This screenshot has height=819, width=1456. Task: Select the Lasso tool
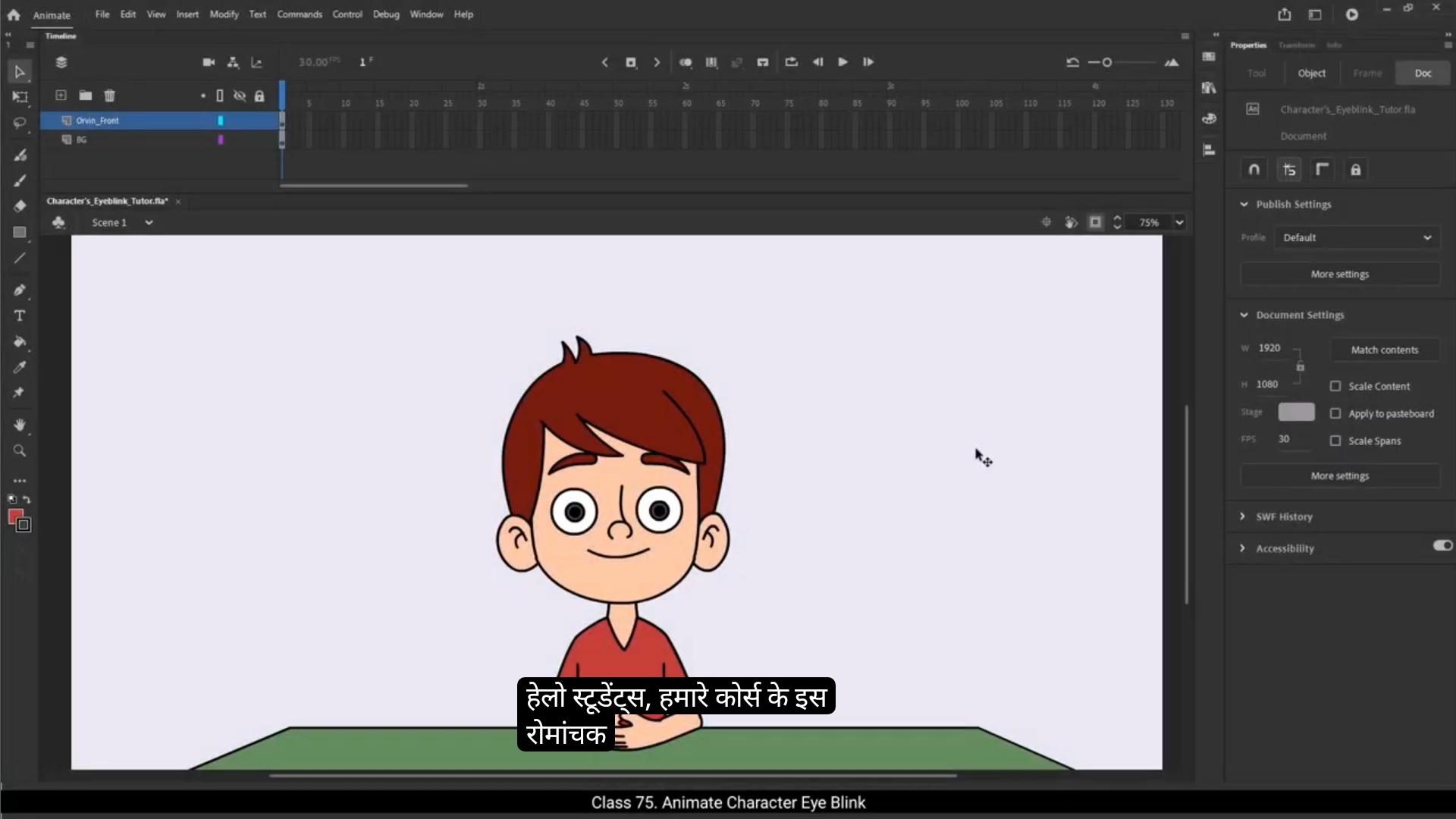click(20, 123)
